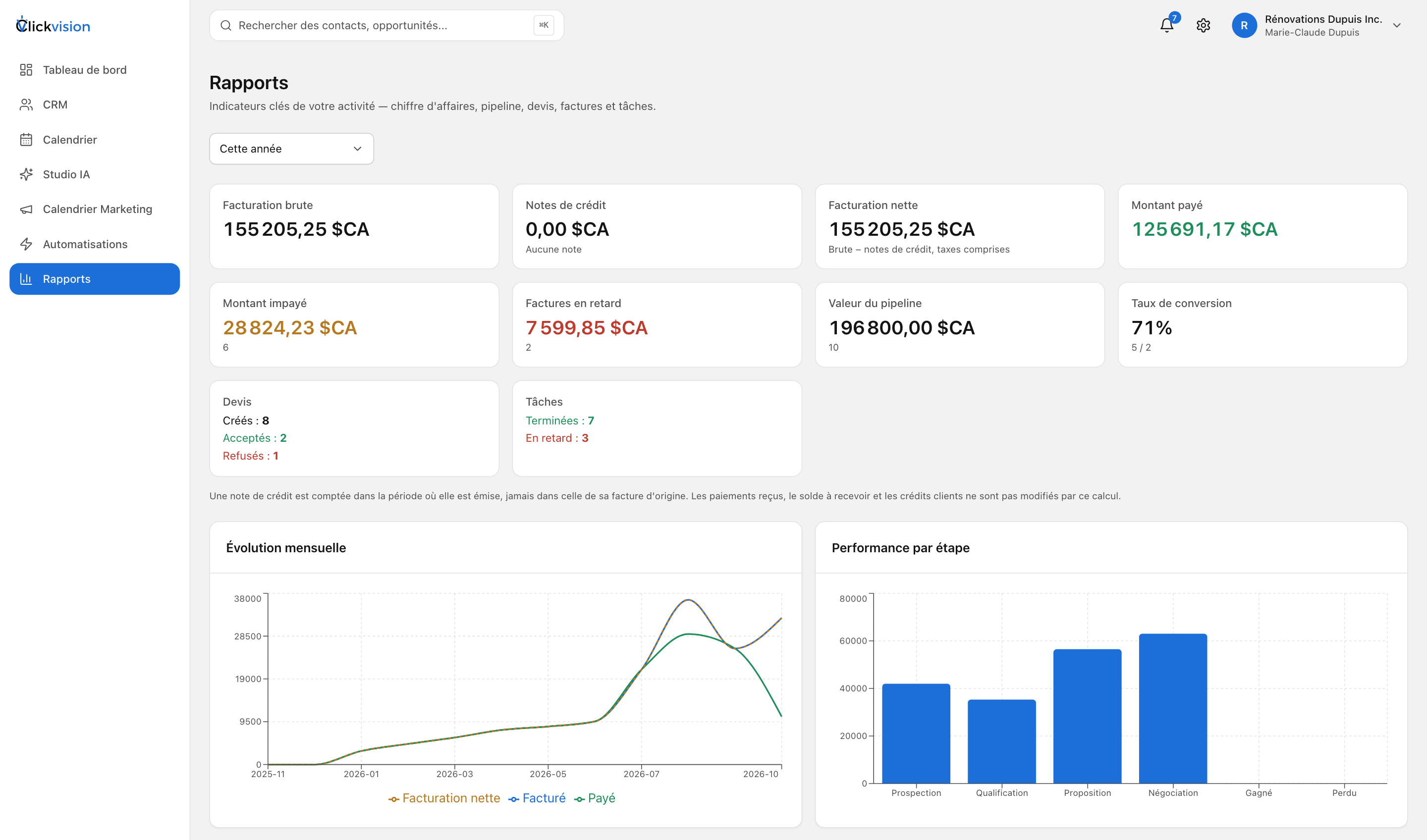Click Évolution mensuelle chart title
Screen dimensions: 1427x840
coord(286,548)
